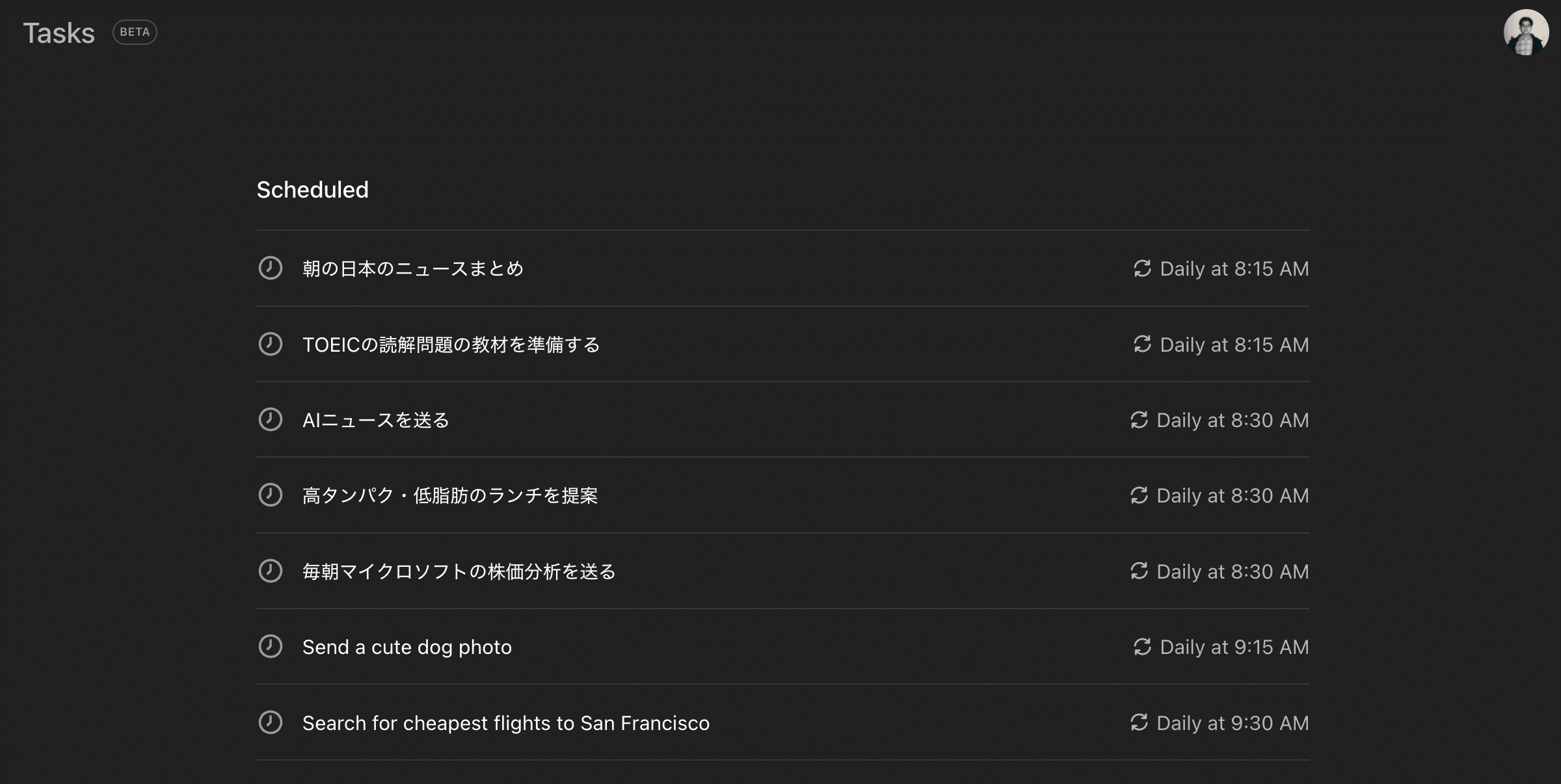
Task: Open Search for cheapest flights to San Francisco
Action: click(x=506, y=723)
